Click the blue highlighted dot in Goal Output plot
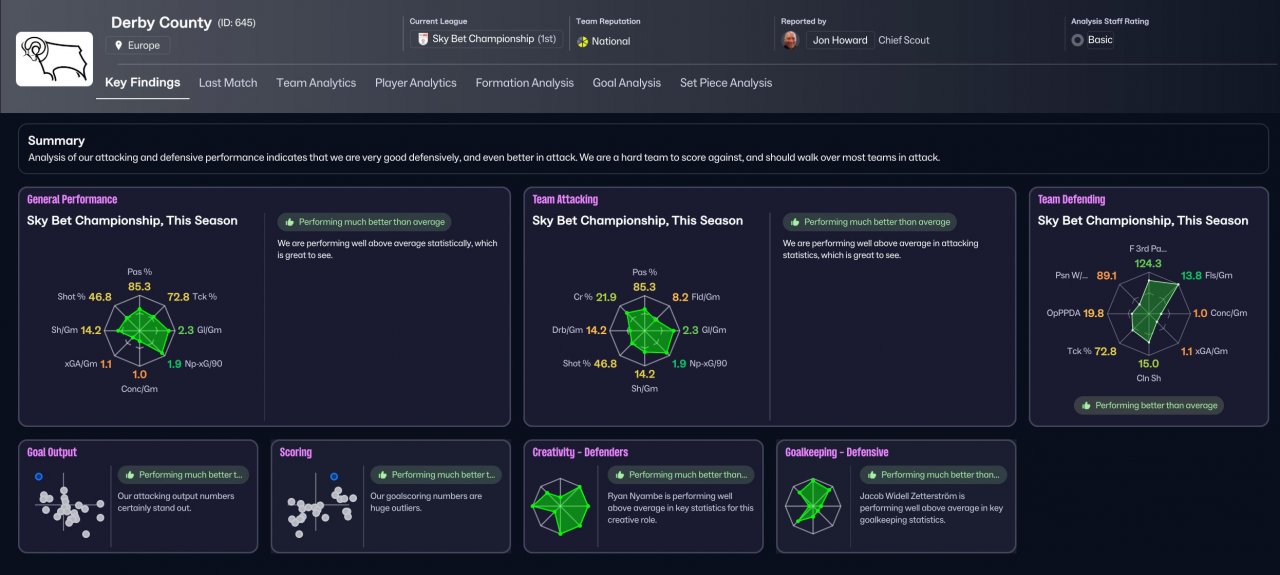1280x575 pixels. tap(37, 477)
